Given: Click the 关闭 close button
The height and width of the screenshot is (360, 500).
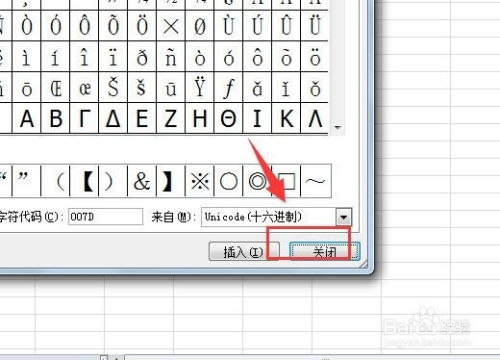Looking at the screenshot, I should 325,252.
